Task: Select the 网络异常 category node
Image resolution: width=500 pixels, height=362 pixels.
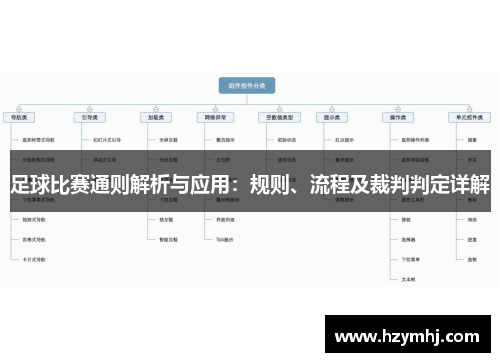Action: [215, 118]
